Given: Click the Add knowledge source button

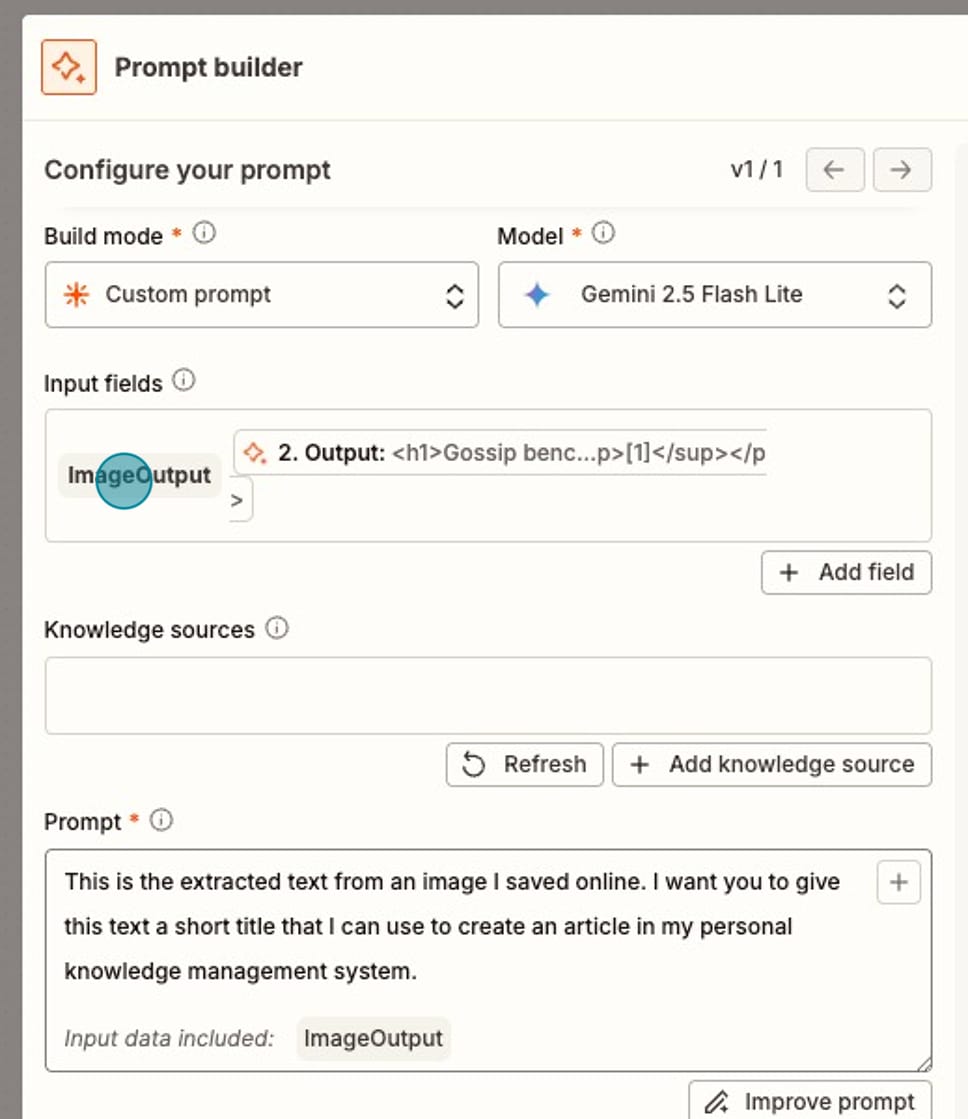Looking at the screenshot, I should coord(771,764).
